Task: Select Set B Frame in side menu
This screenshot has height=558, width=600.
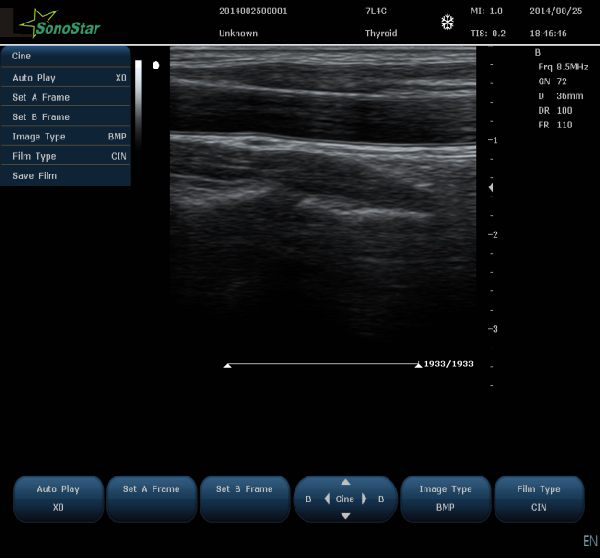Action: pyautogui.click(x=66, y=117)
